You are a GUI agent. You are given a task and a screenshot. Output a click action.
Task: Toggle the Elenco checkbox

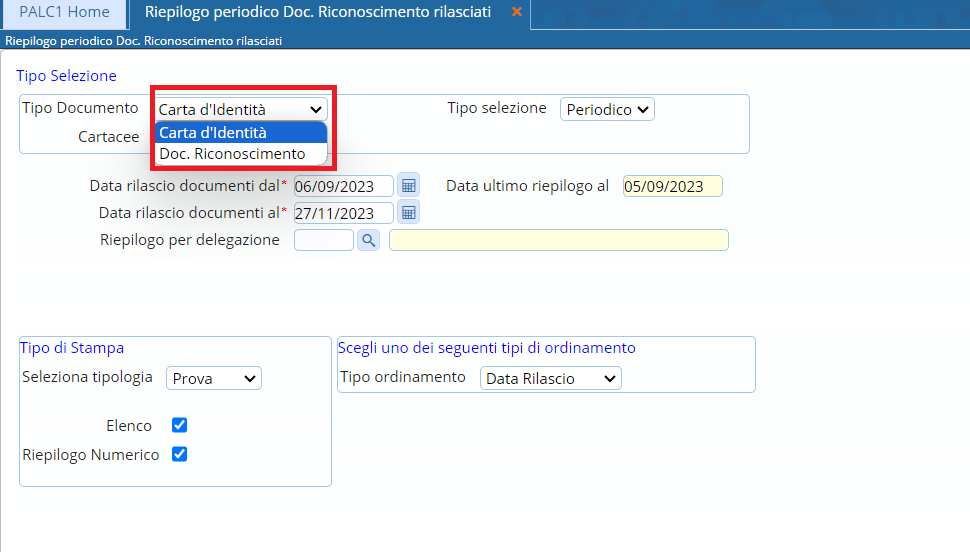pyautogui.click(x=180, y=425)
